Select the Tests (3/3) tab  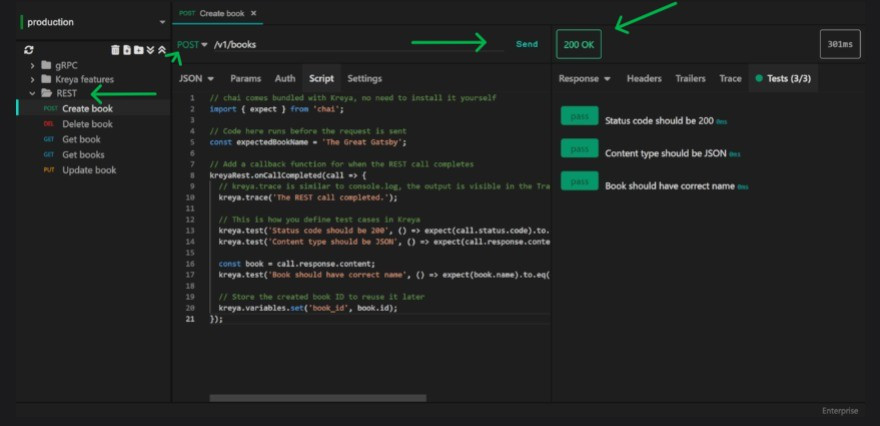[783, 79]
